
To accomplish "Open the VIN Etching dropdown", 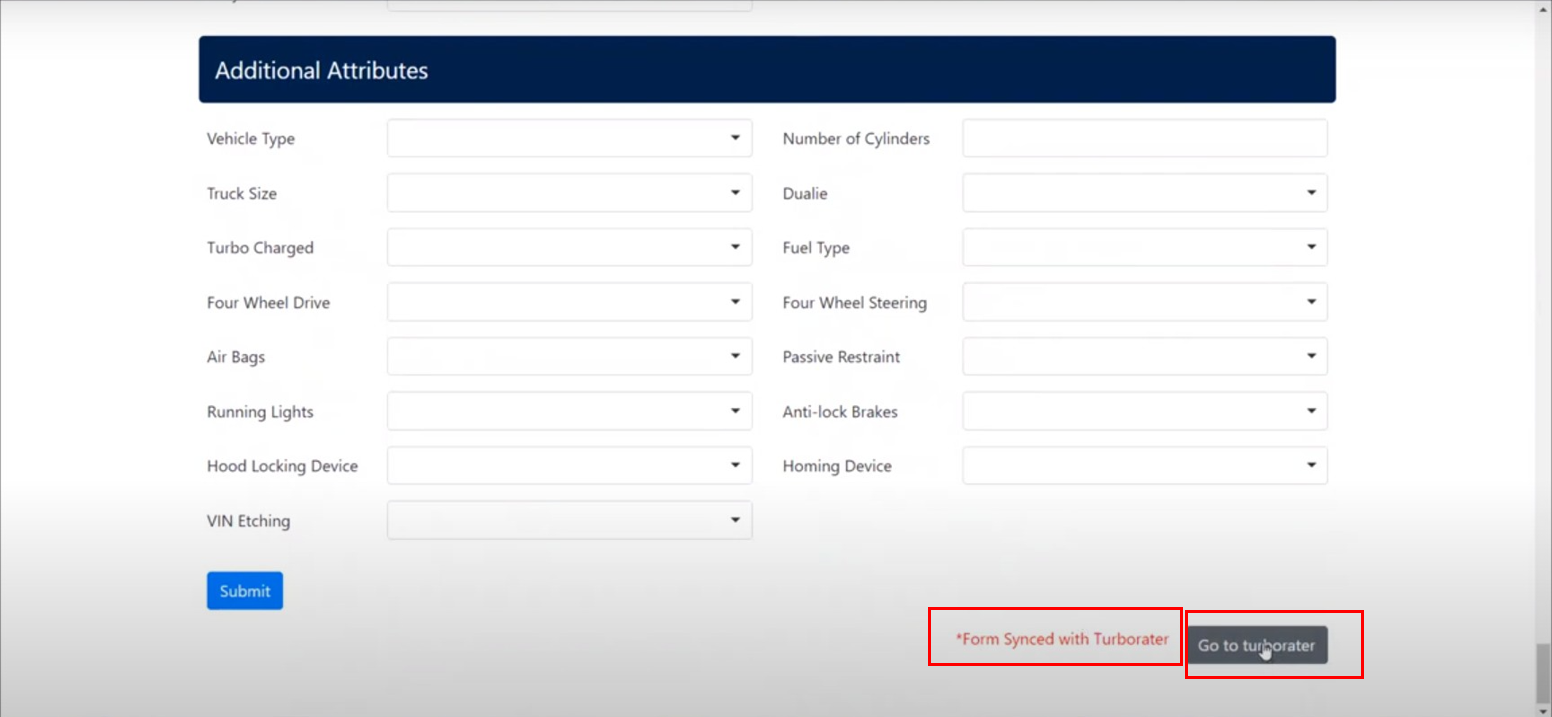I will (x=569, y=520).
